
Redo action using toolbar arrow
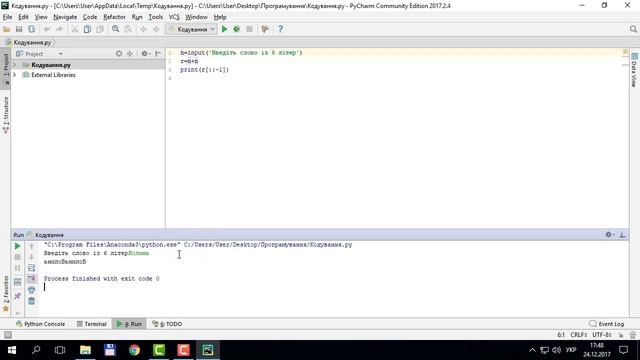[x=59, y=29]
